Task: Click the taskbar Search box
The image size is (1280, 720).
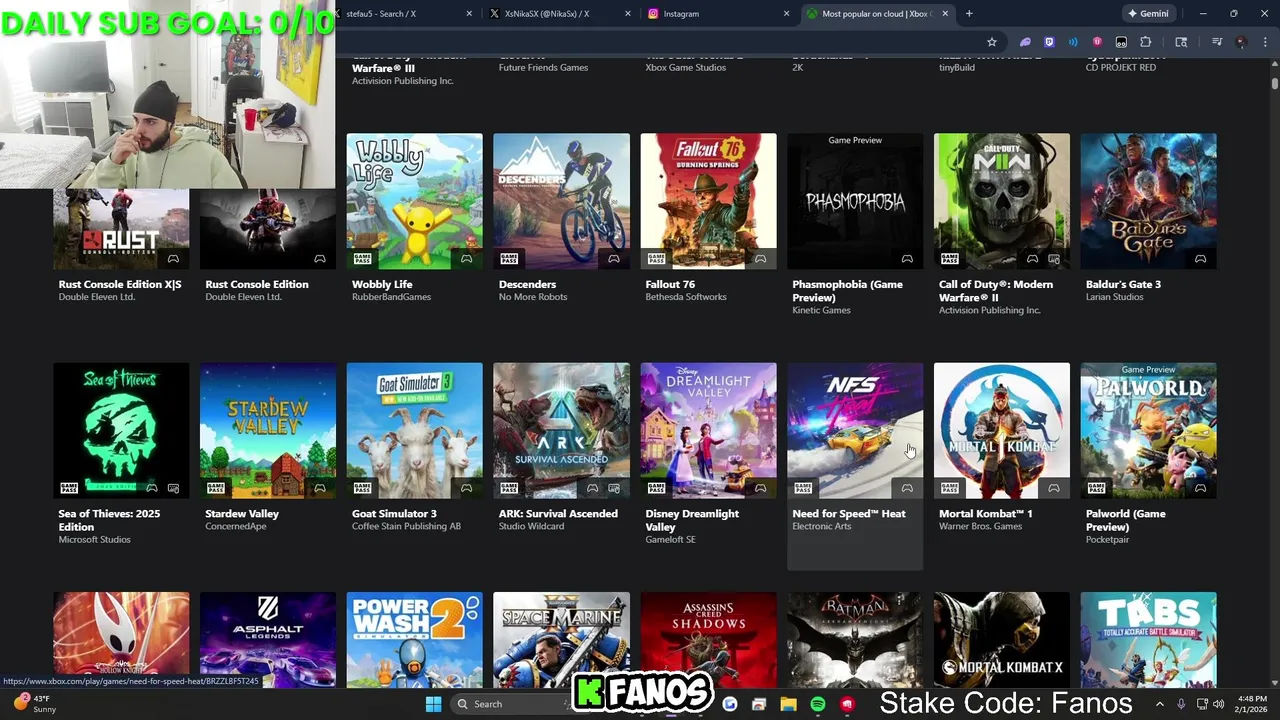Action: (x=510, y=704)
